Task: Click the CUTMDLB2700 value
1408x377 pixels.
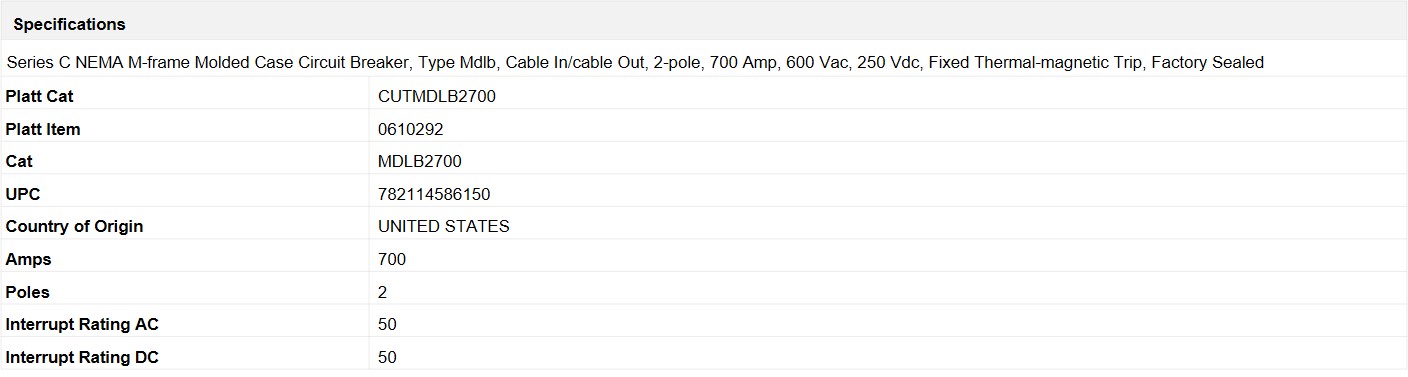Action: pyautogui.click(x=437, y=96)
